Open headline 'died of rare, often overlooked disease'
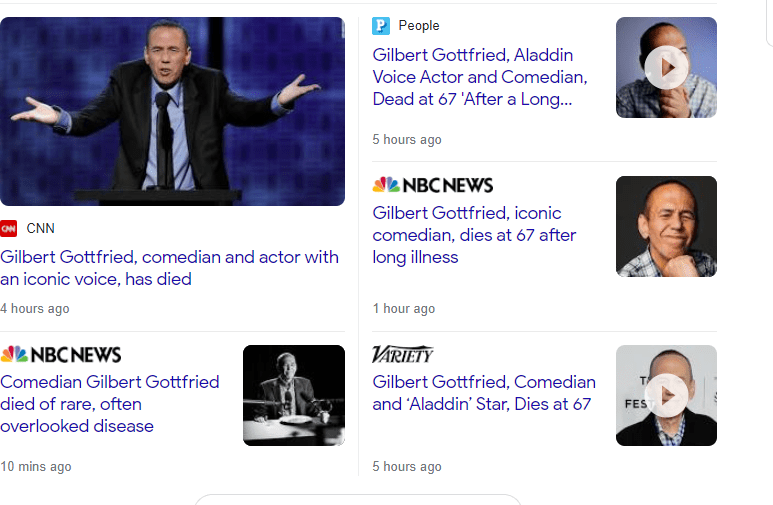 click(x=110, y=404)
